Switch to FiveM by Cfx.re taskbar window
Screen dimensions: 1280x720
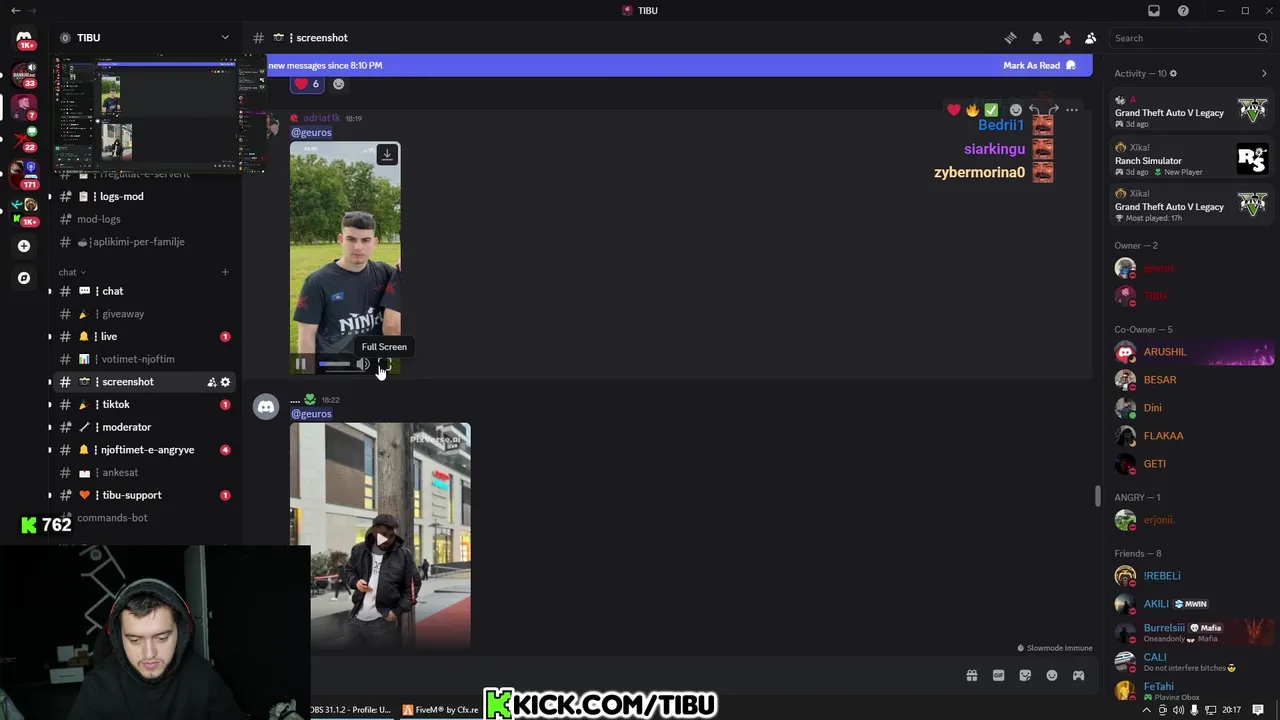pos(441,710)
